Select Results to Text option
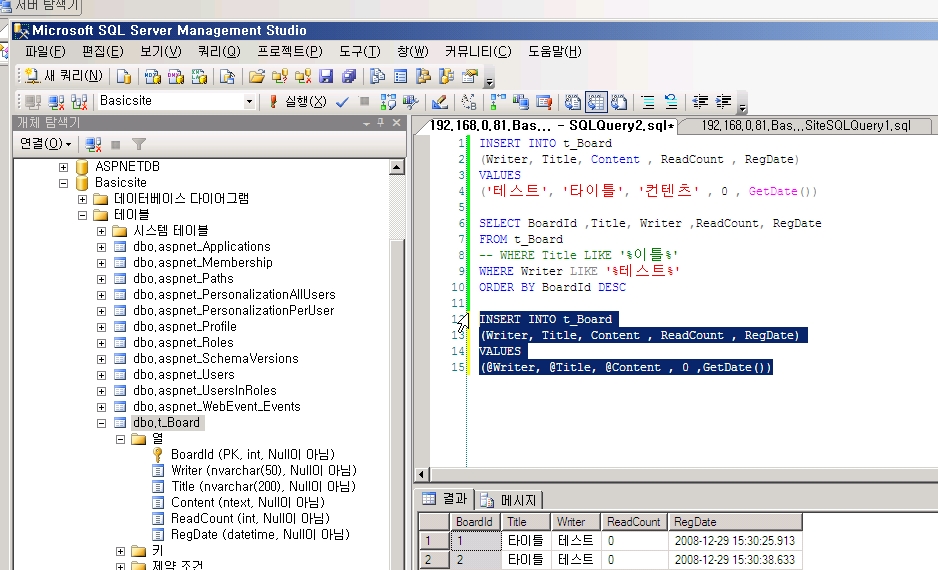The width and height of the screenshot is (938, 570). 572,102
